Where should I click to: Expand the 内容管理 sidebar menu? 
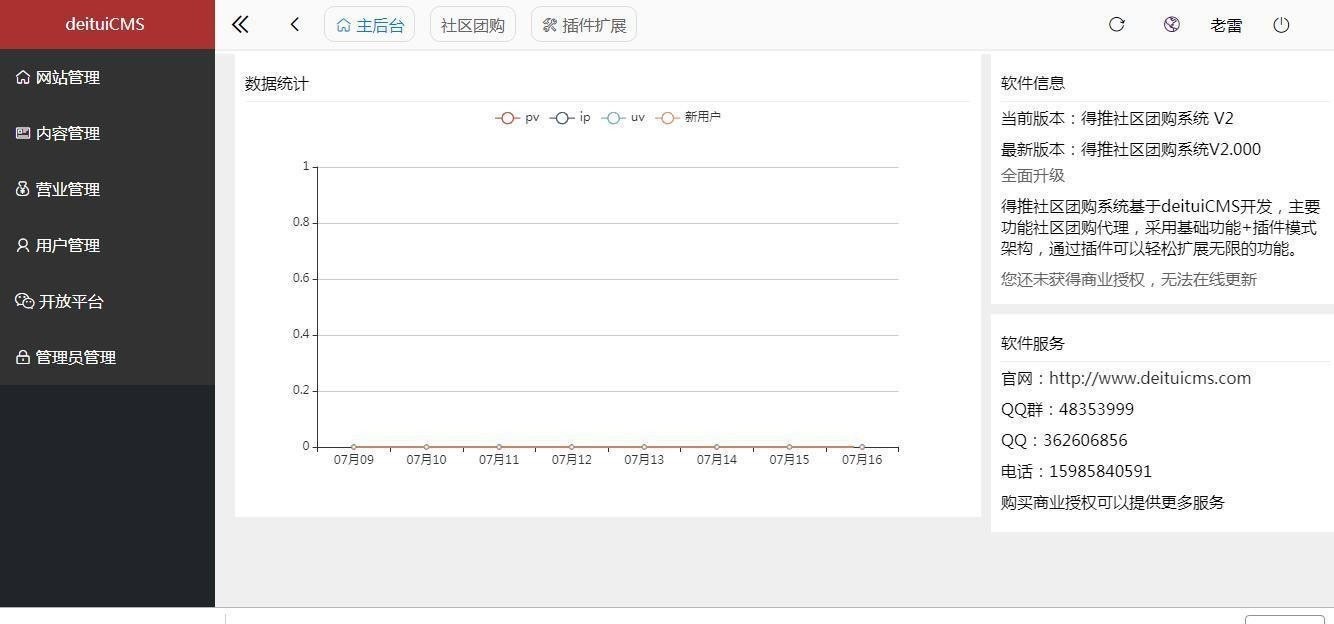[67, 133]
